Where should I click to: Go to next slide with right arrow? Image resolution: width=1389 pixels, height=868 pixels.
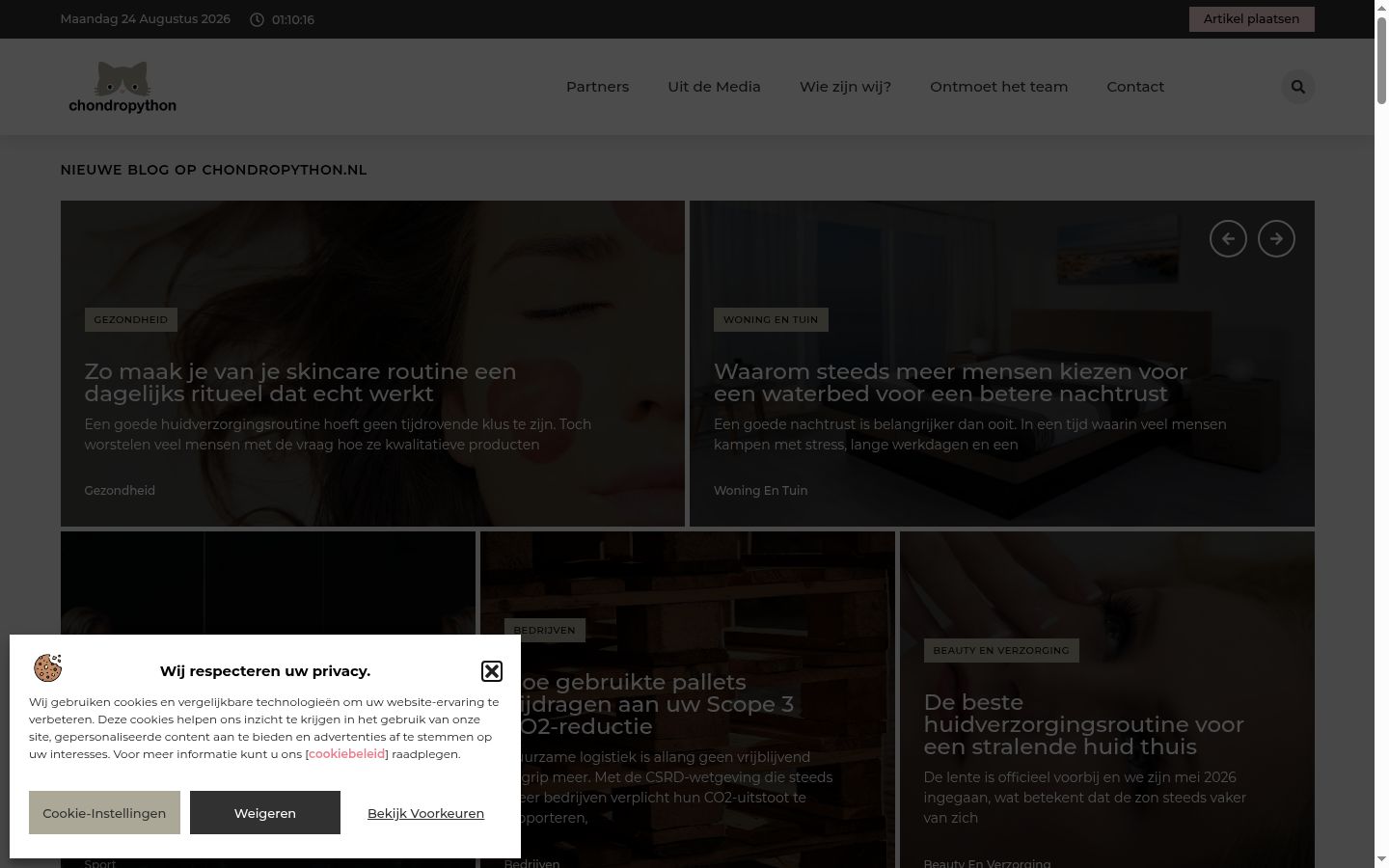[1276, 239]
